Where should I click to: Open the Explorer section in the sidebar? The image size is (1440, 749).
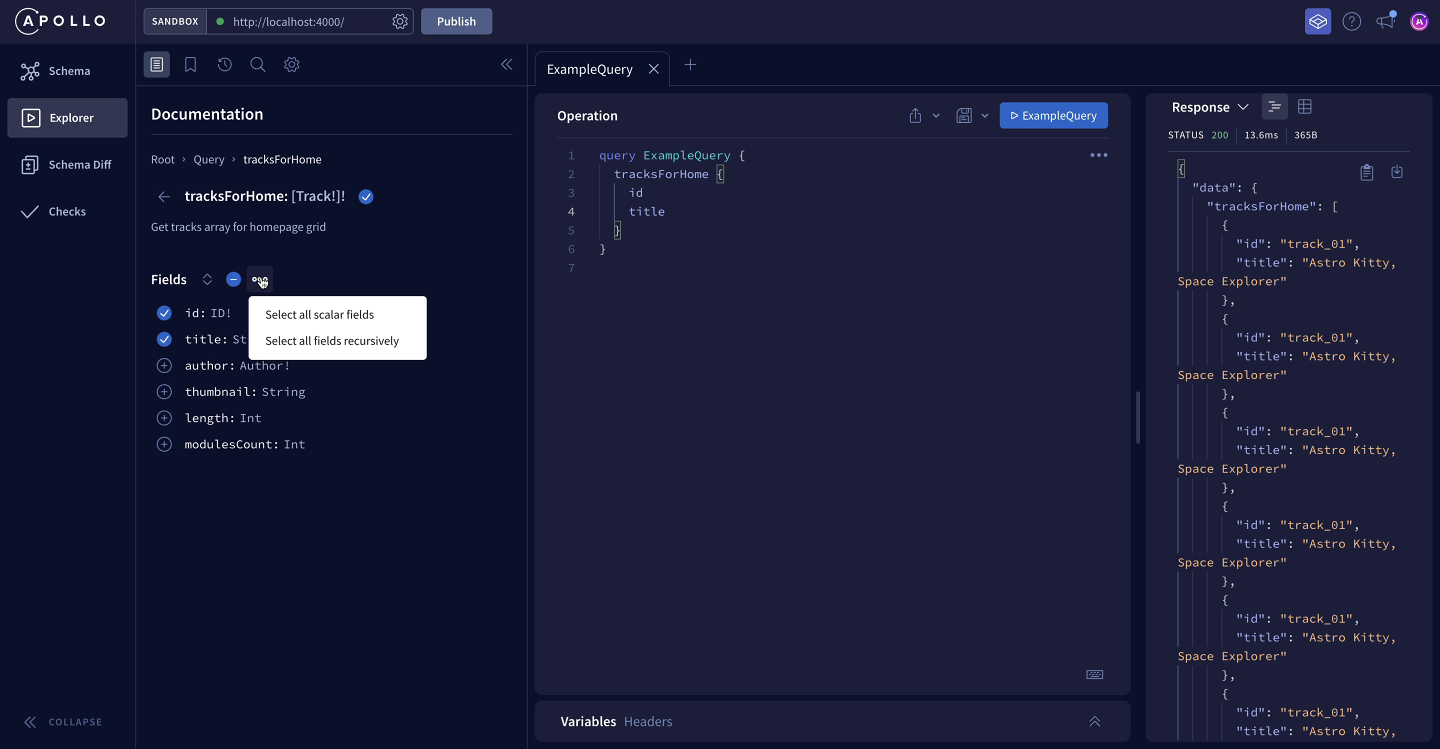point(67,118)
